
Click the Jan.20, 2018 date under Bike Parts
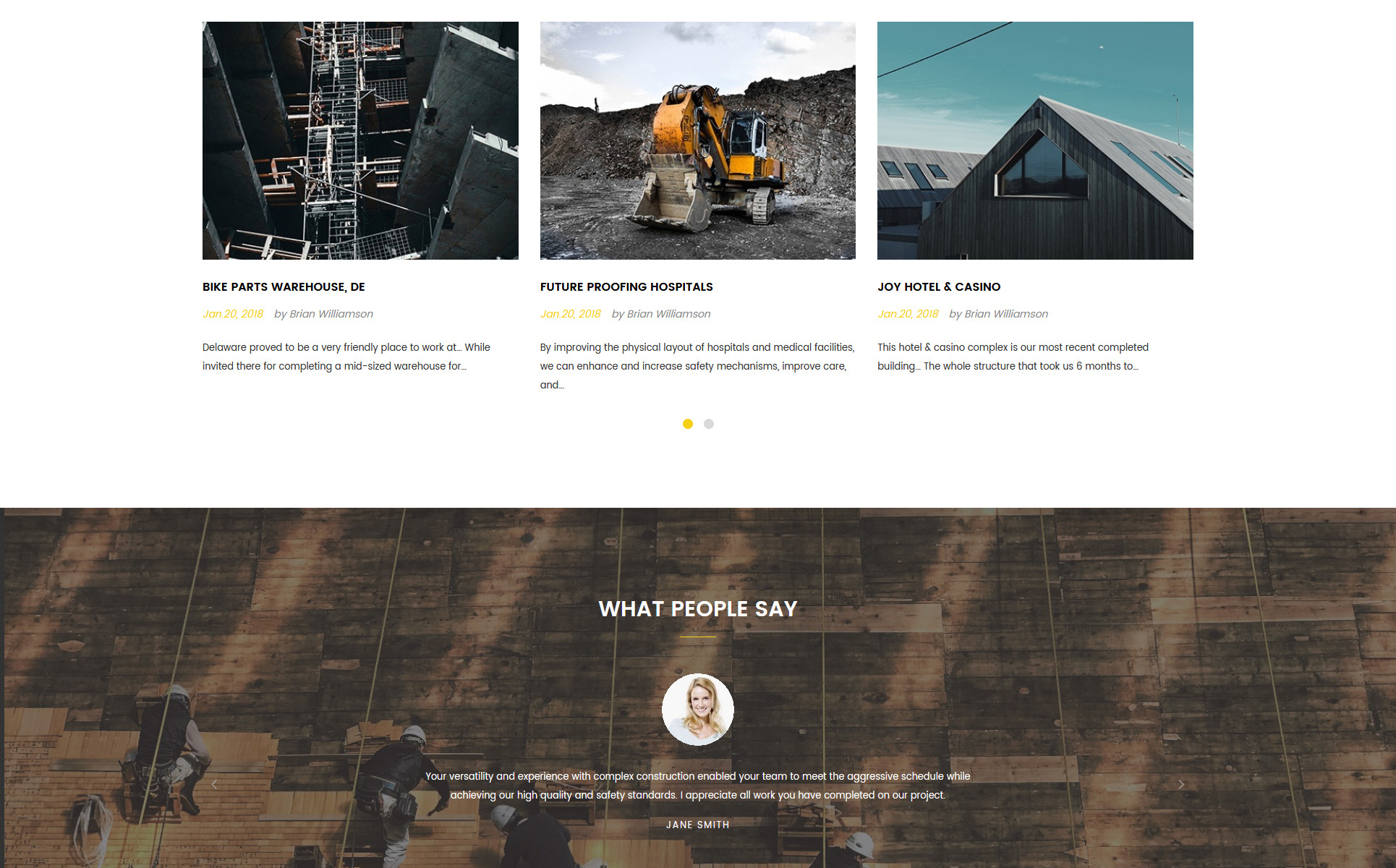click(x=233, y=314)
